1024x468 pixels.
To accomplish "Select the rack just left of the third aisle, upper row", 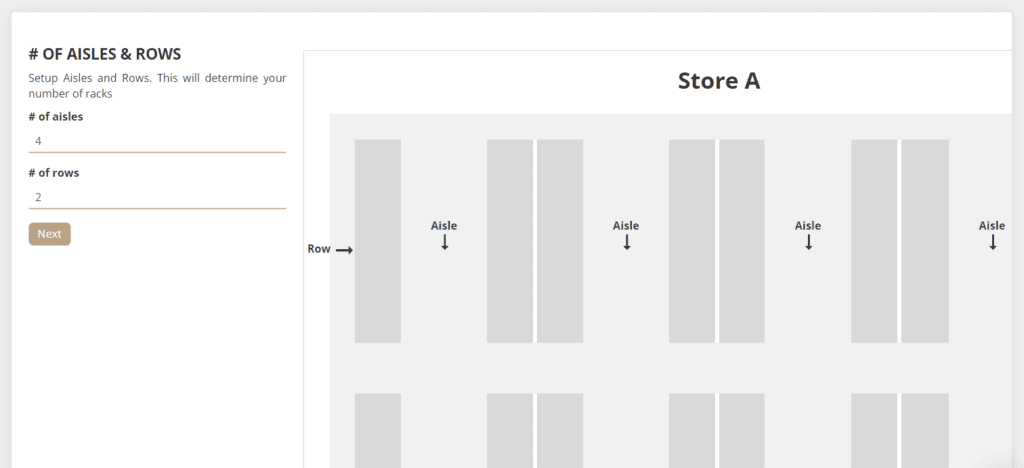I will (x=742, y=241).
